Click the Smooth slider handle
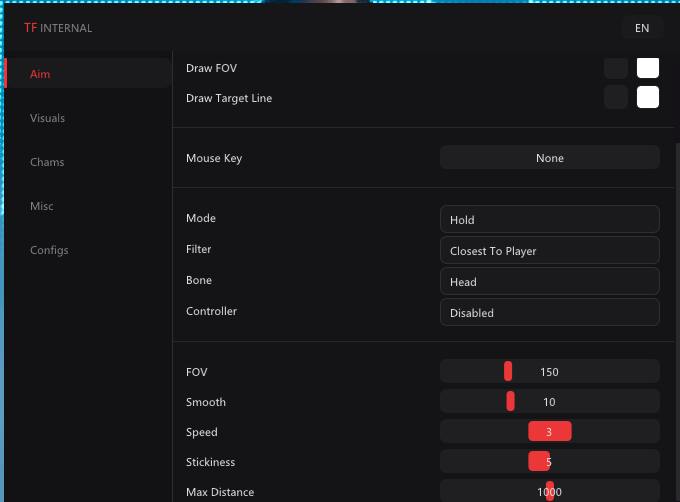 (510, 401)
